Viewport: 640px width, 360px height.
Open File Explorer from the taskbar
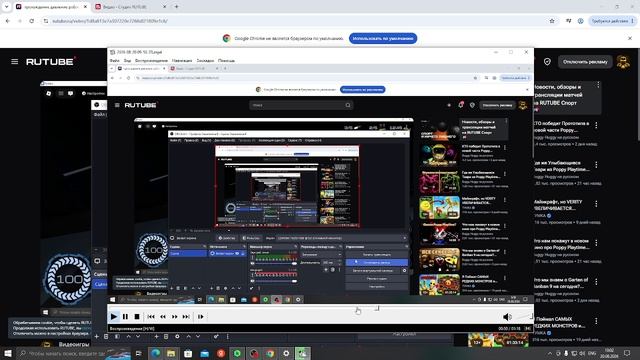point(171,353)
